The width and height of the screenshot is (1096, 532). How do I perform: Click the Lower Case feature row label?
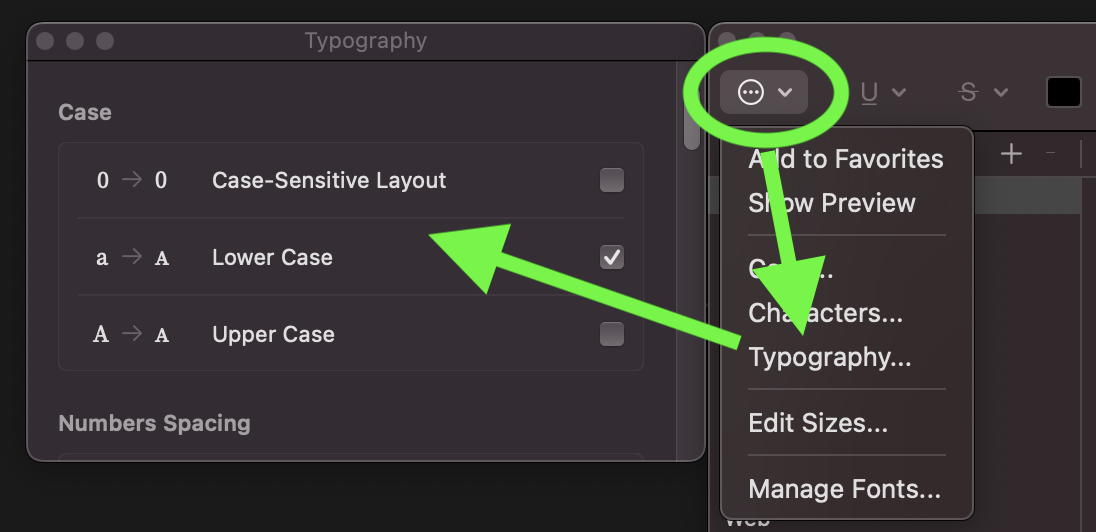273,257
